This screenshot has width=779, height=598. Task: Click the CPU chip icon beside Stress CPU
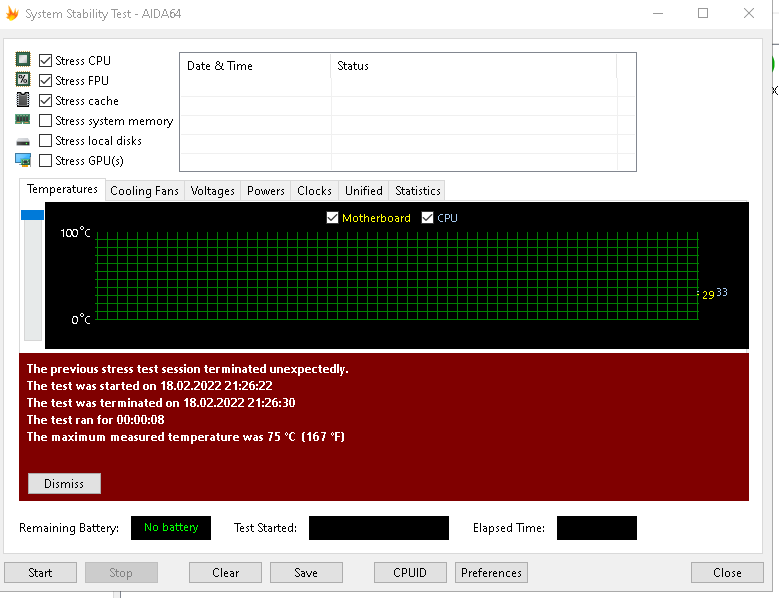23,59
